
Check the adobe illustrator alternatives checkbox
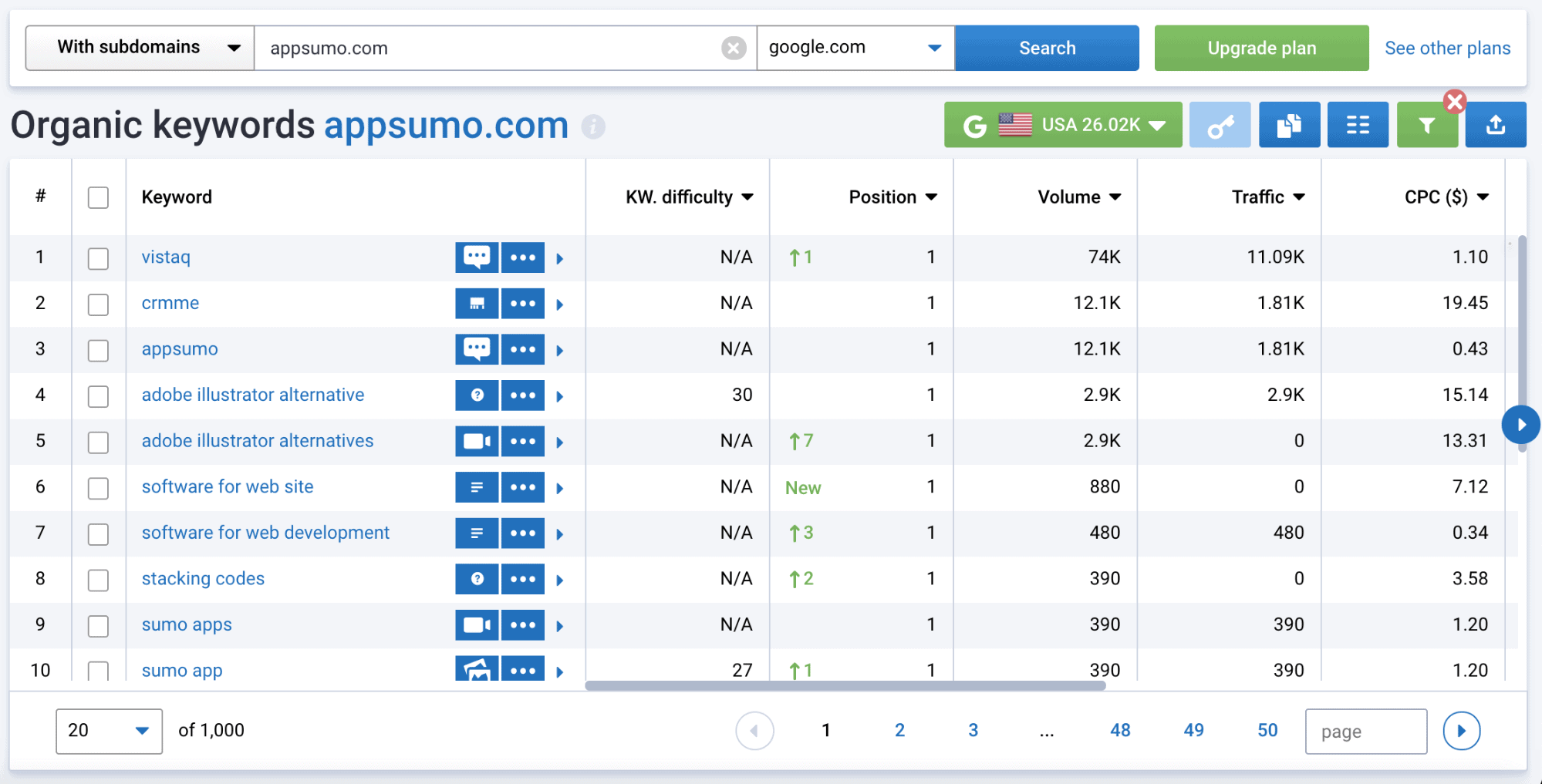tap(98, 442)
